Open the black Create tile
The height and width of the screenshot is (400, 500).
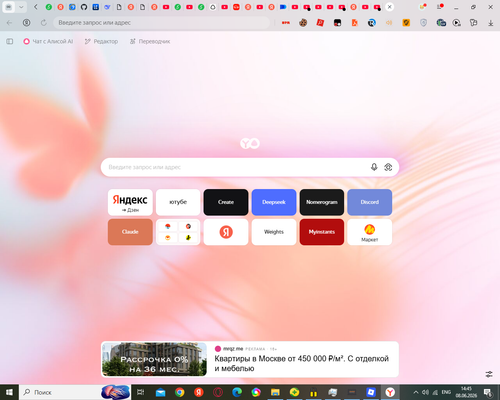(x=226, y=202)
